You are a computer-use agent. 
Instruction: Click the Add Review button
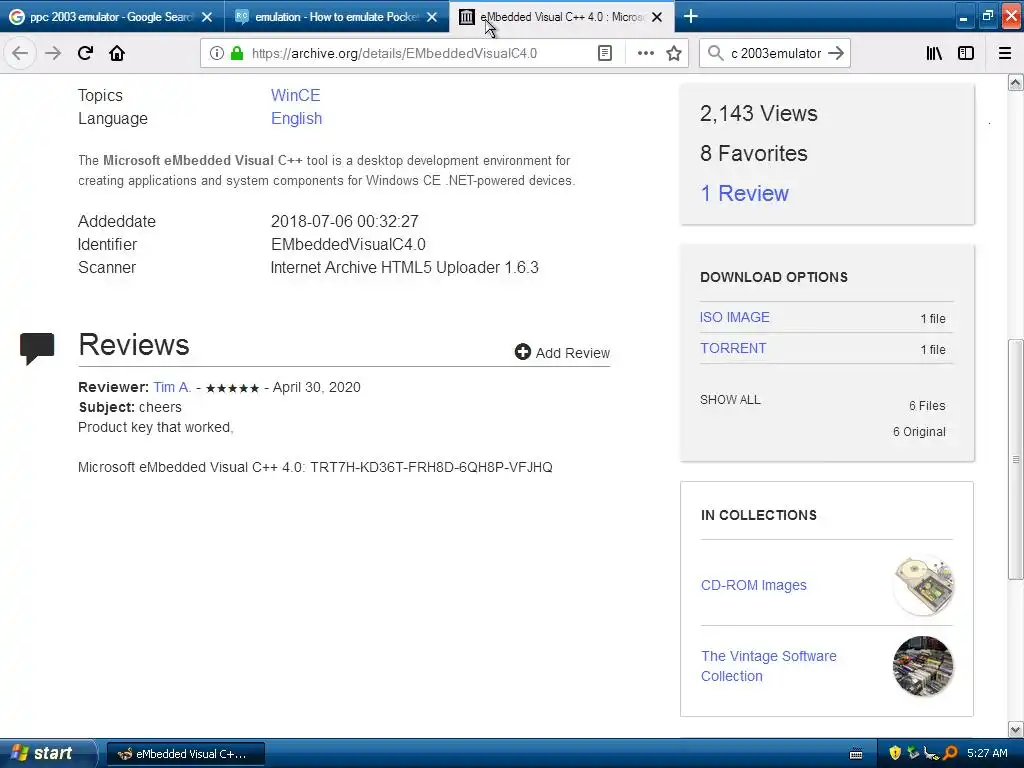tap(562, 353)
